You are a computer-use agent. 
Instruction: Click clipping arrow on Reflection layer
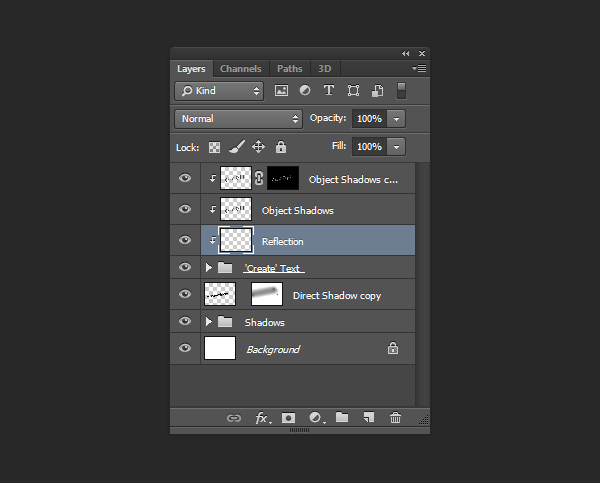coord(212,240)
